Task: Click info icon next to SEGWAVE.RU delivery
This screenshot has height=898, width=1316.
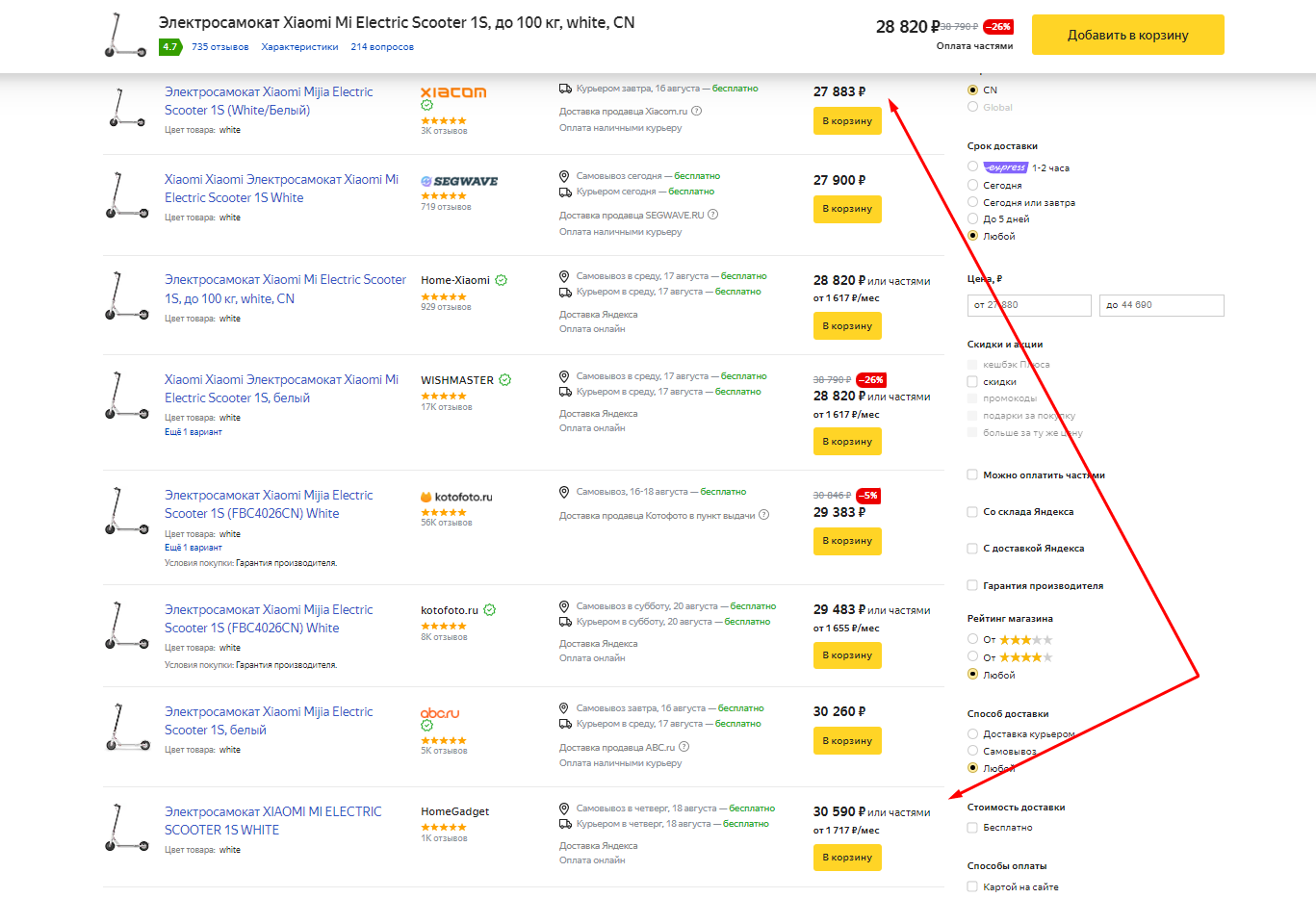Action: (x=713, y=215)
